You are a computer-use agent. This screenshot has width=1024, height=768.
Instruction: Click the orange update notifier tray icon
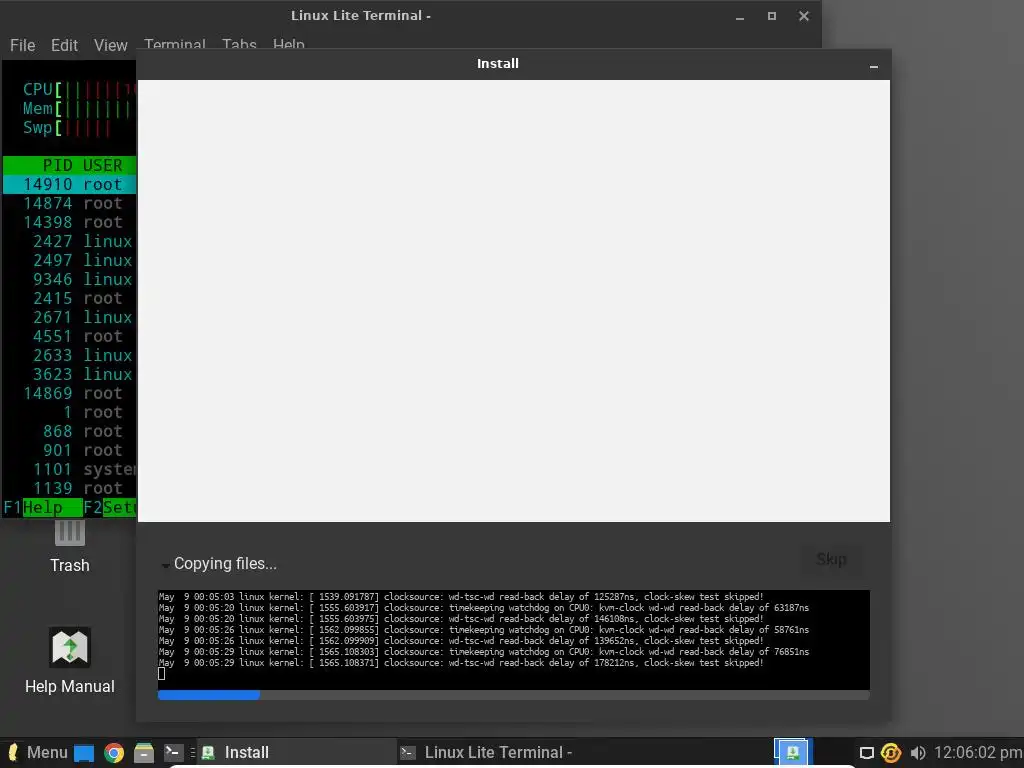coord(891,753)
